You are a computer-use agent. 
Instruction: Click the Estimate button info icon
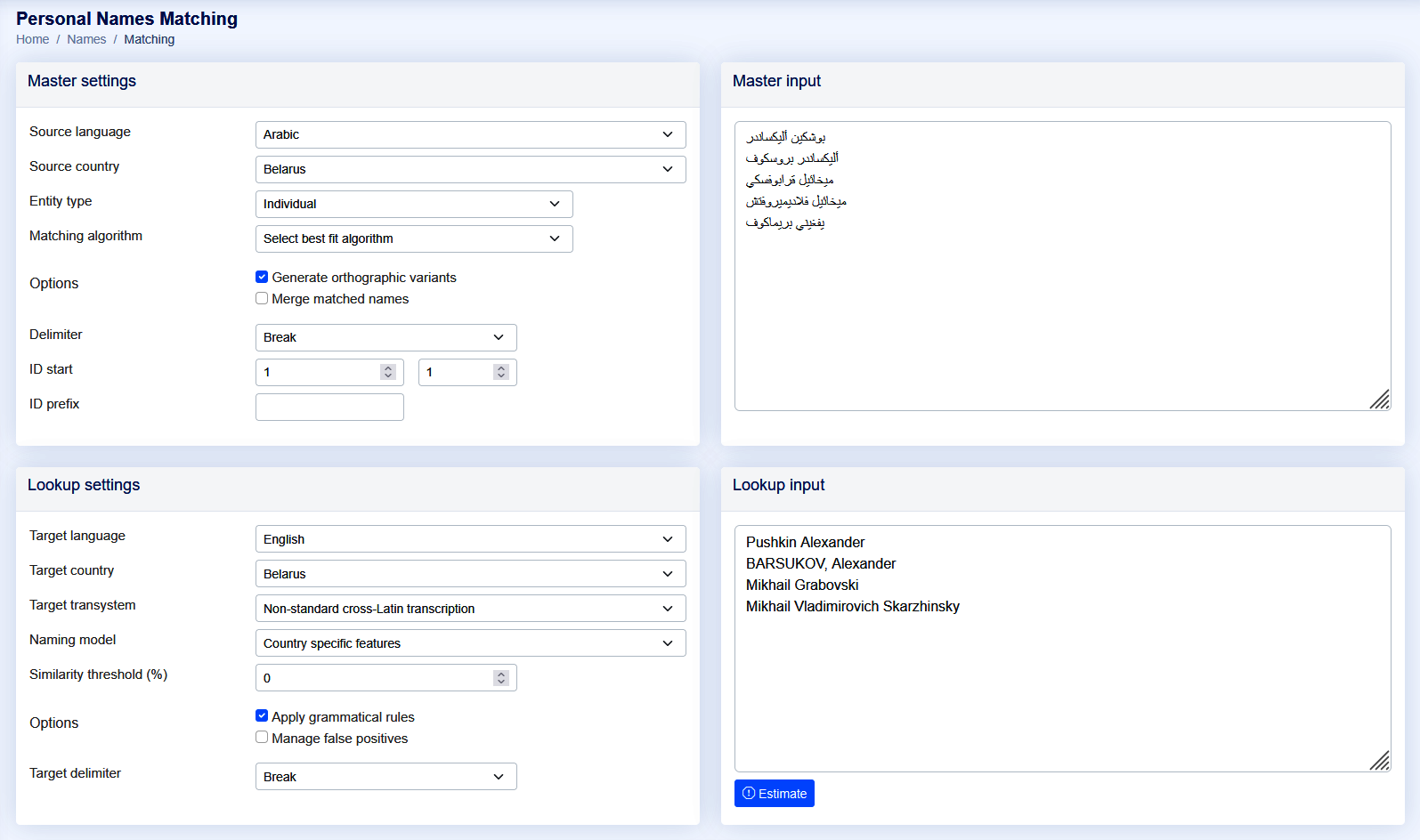click(x=749, y=793)
